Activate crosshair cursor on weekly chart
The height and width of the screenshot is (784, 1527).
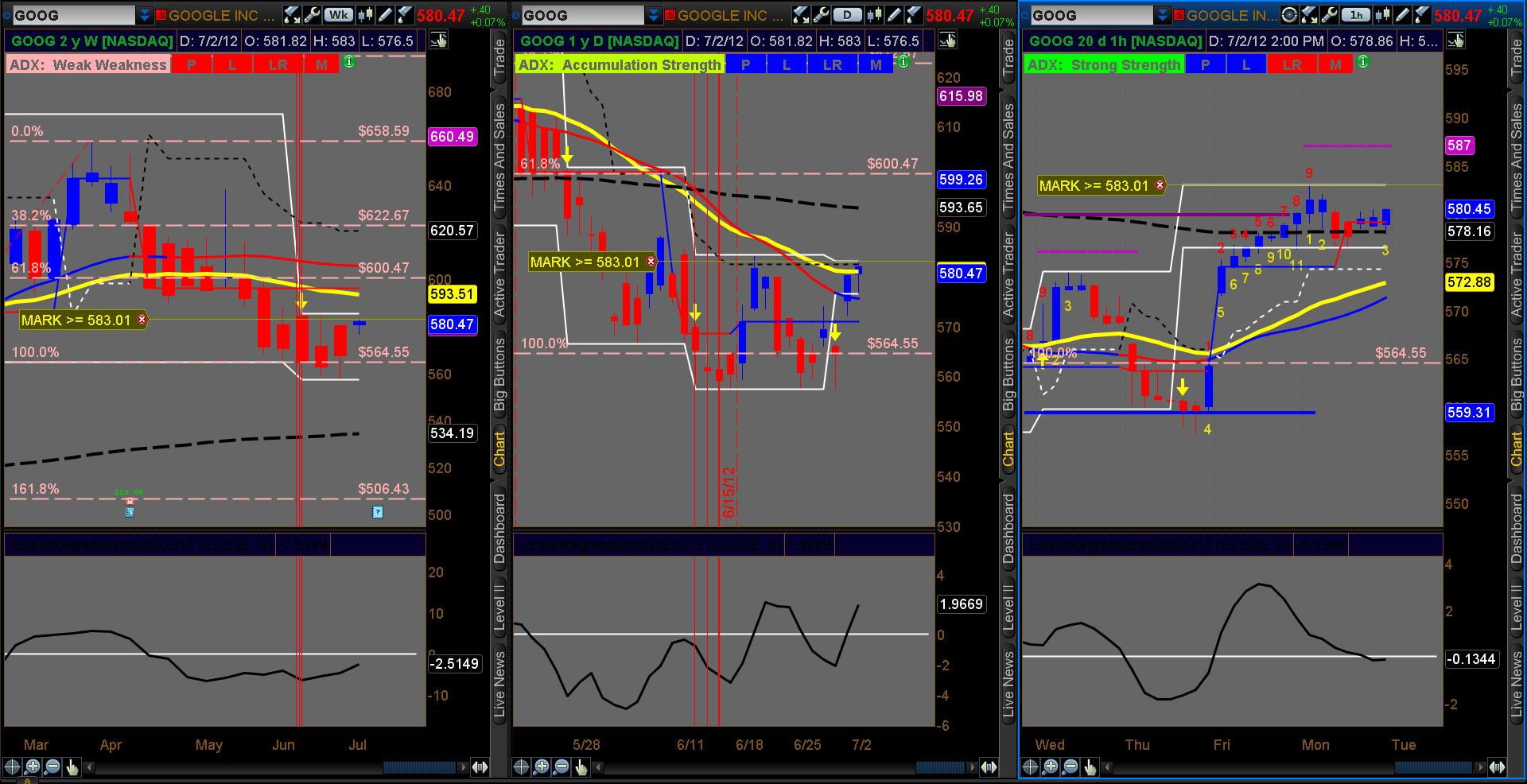pos(12,767)
